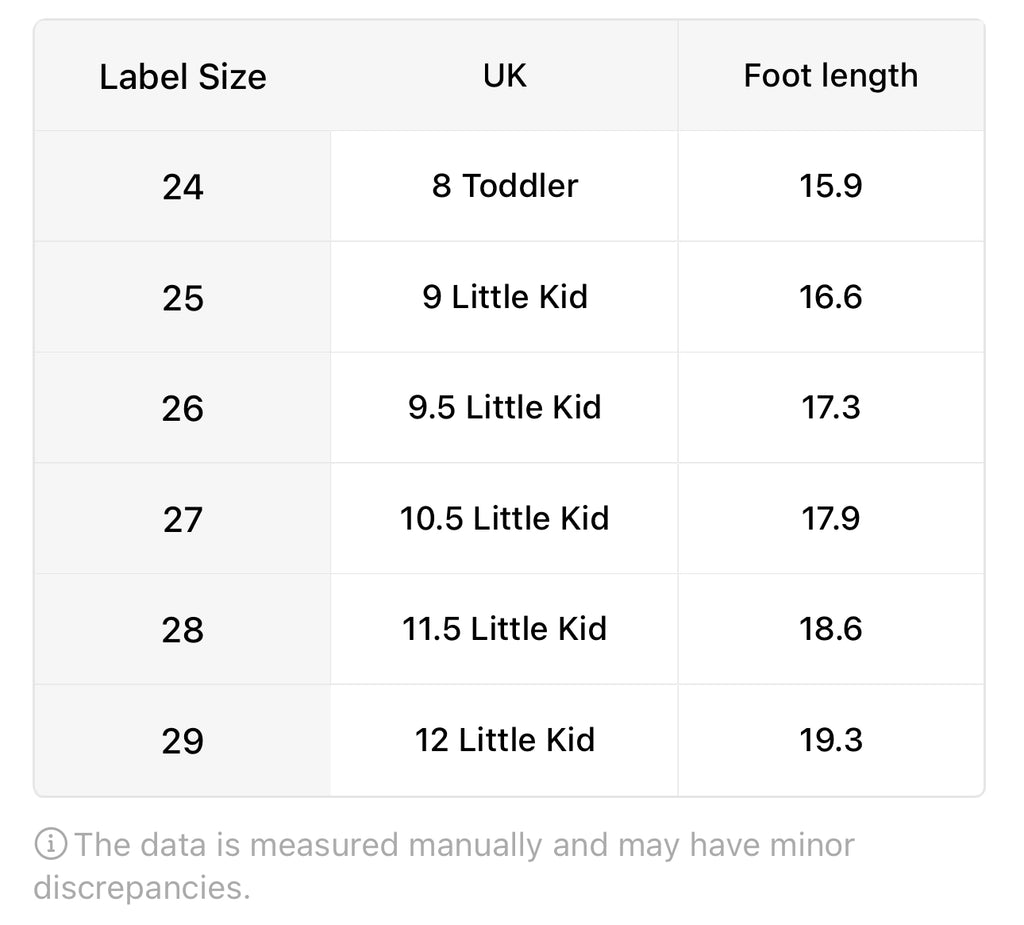Click the 11.5 Little Kid cell
This screenshot has width=1024, height=925.
(504, 629)
